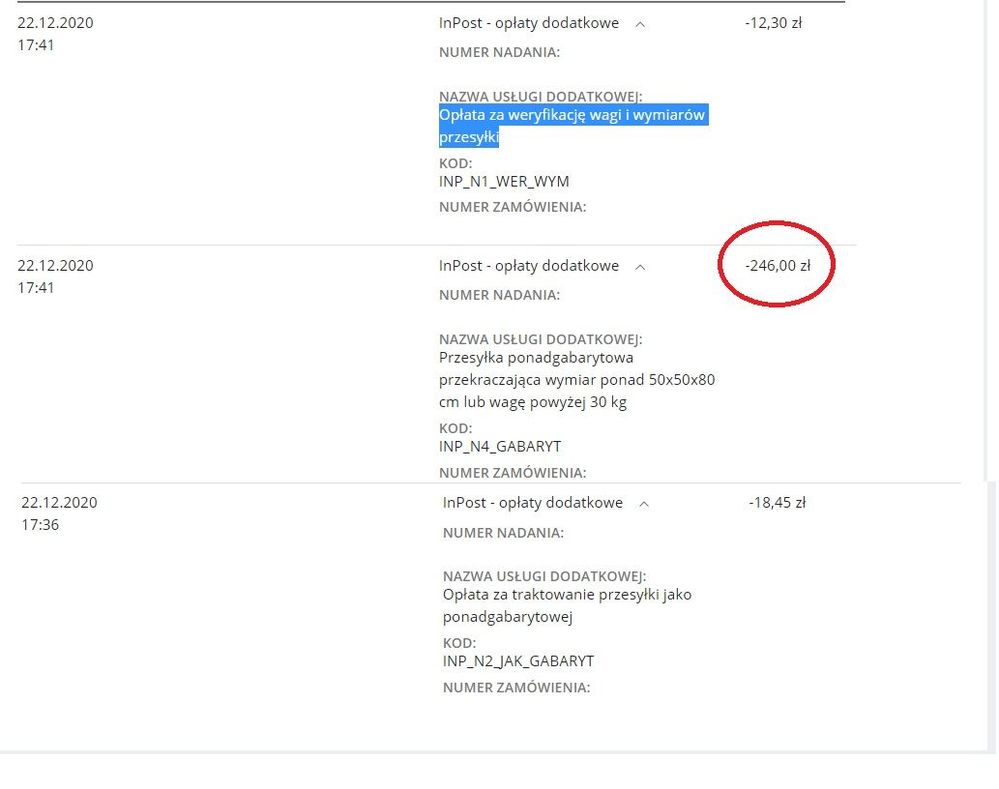Viewport: 999px width, 789px height.
Task: Click the code INP_N4_GABARYT
Action: (500, 446)
